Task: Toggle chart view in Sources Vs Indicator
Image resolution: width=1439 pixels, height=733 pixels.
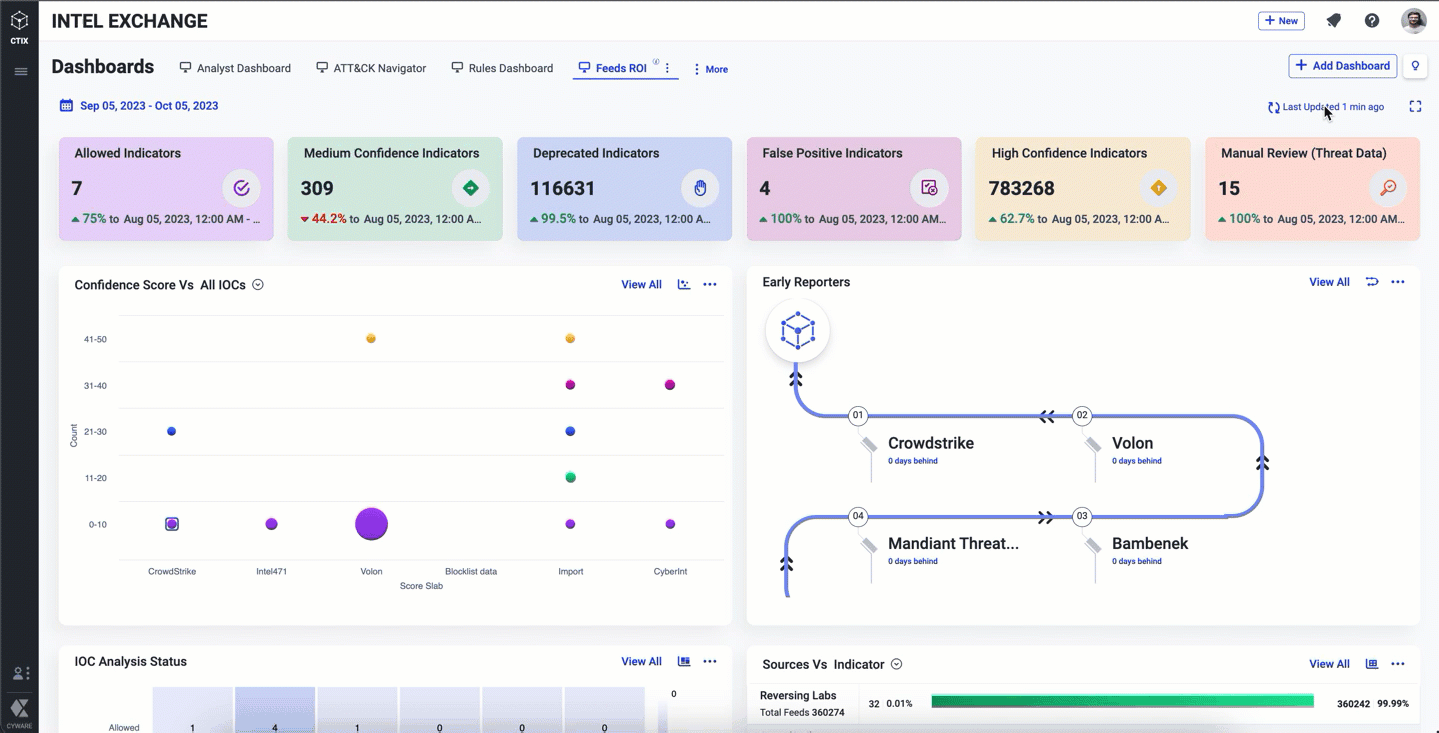Action: pyautogui.click(x=1372, y=664)
